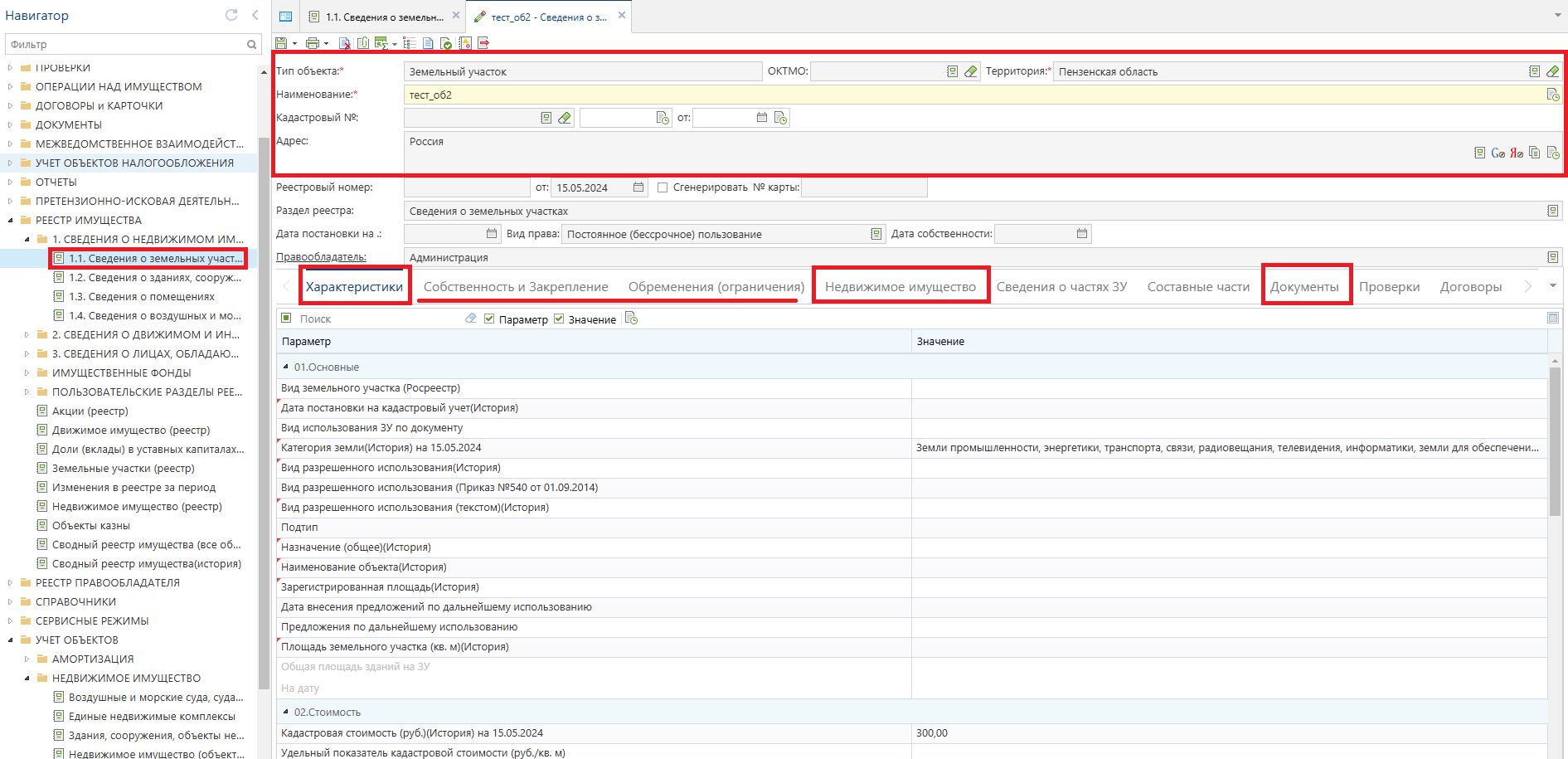Refresh the Навигатор panel
1568x759 pixels.
[x=231, y=15]
